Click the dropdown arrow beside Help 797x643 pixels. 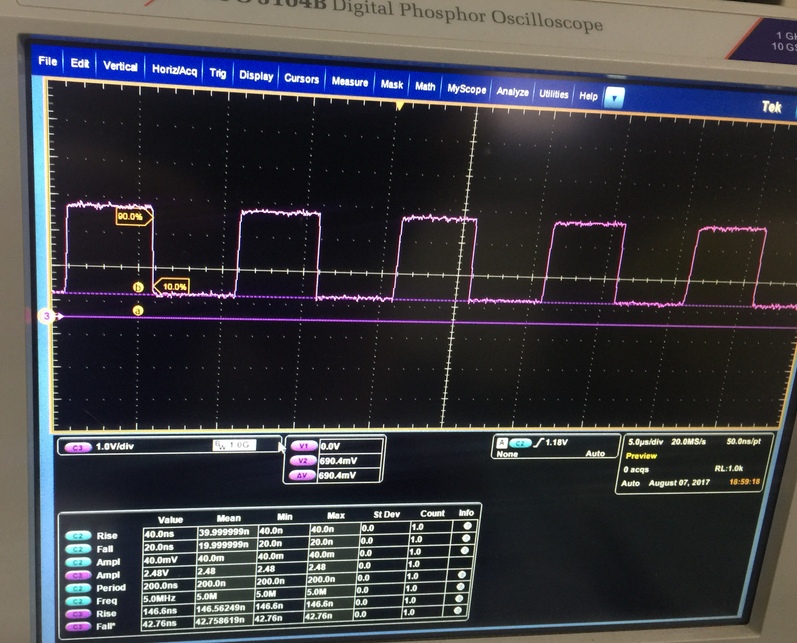(x=614, y=98)
